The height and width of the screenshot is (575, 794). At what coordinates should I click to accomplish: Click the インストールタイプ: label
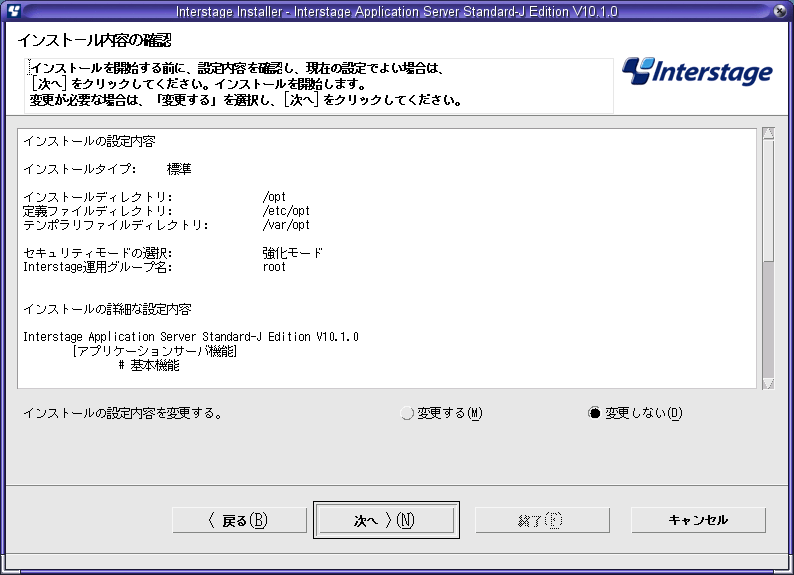80,169
